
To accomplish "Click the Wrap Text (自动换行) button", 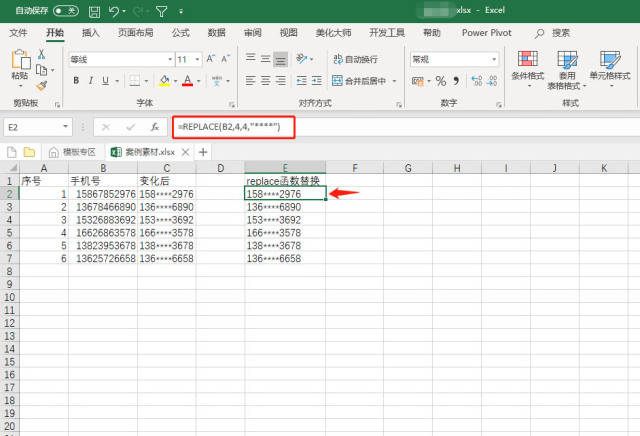I will tap(356, 59).
